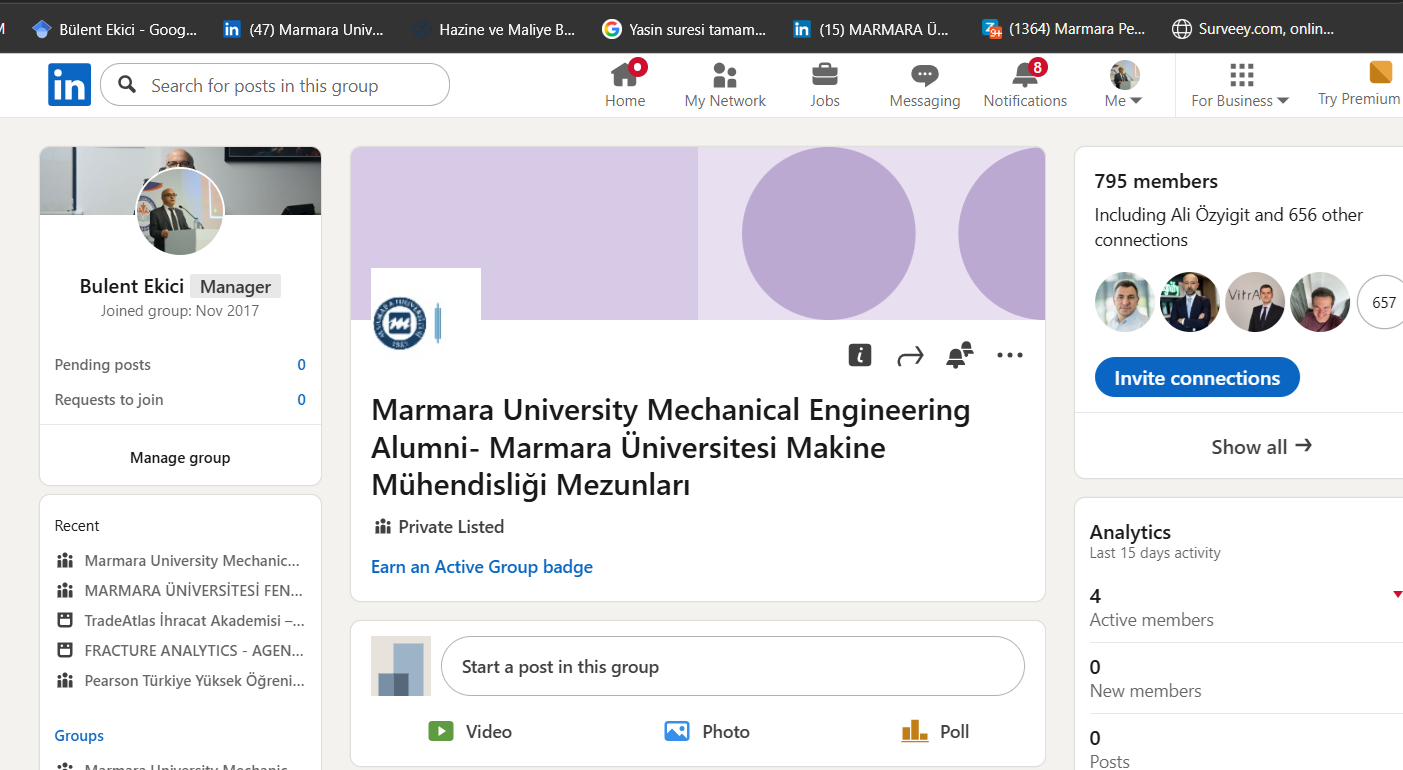Click the For Business grid icon
This screenshot has height=770, width=1403.
point(1241,75)
